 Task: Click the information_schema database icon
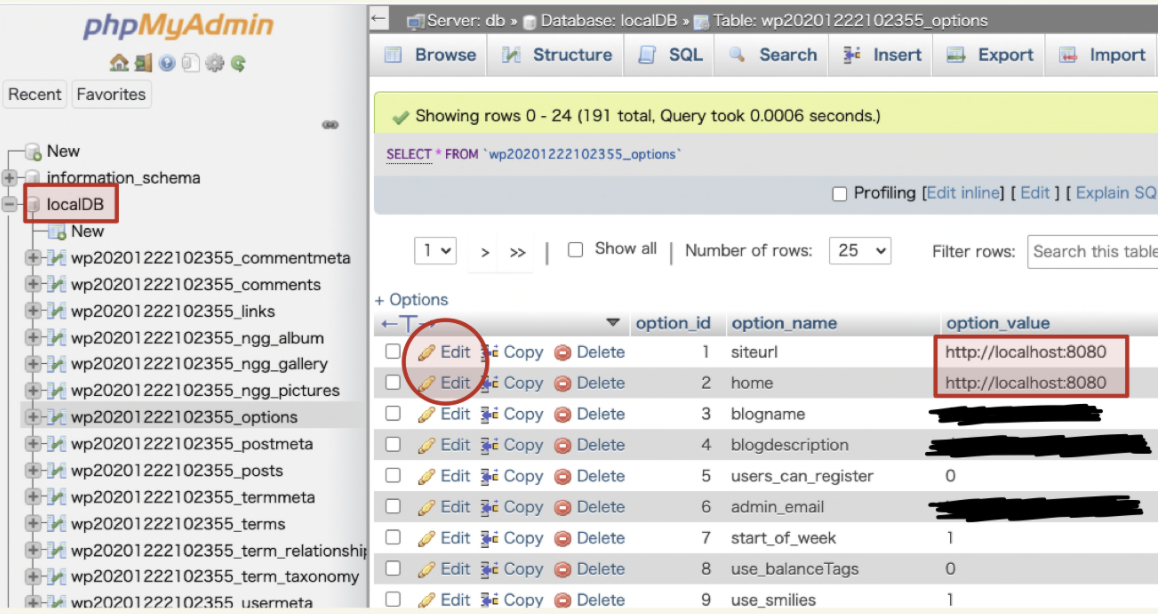(33, 177)
